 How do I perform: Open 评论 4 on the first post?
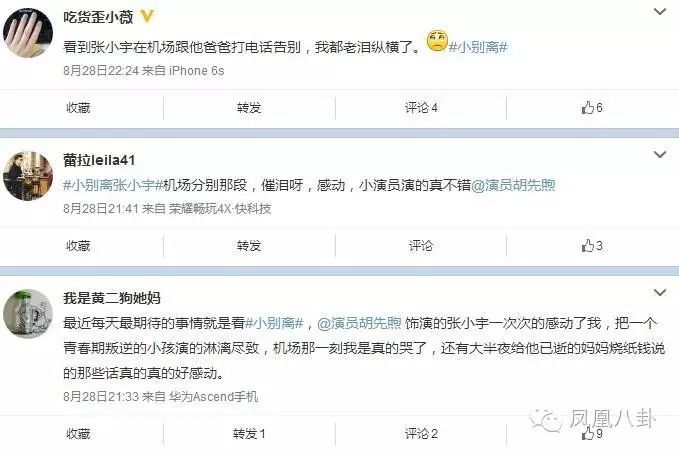421,107
